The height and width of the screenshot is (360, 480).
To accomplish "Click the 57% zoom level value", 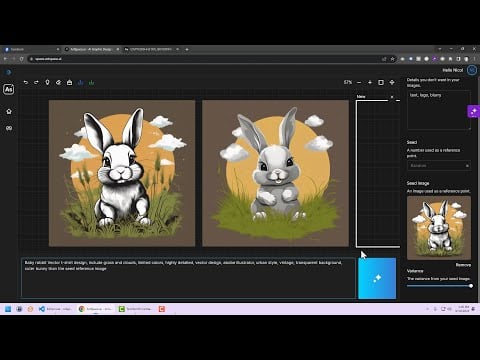I will click(x=348, y=82).
